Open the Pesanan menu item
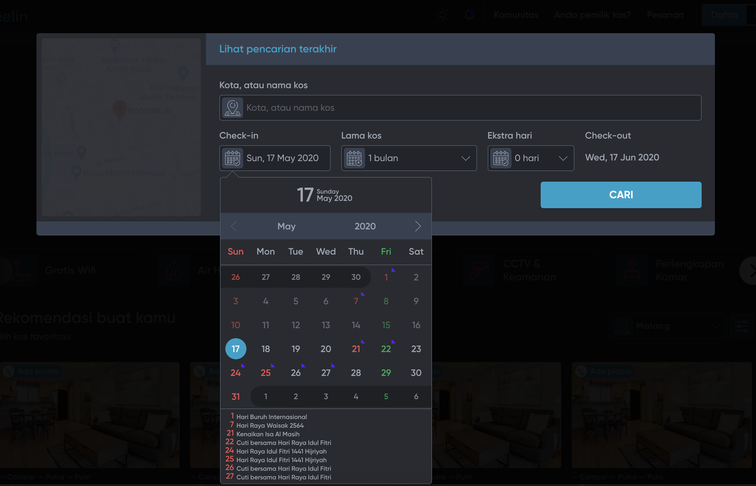The image size is (756, 486). tap(665, 15)
